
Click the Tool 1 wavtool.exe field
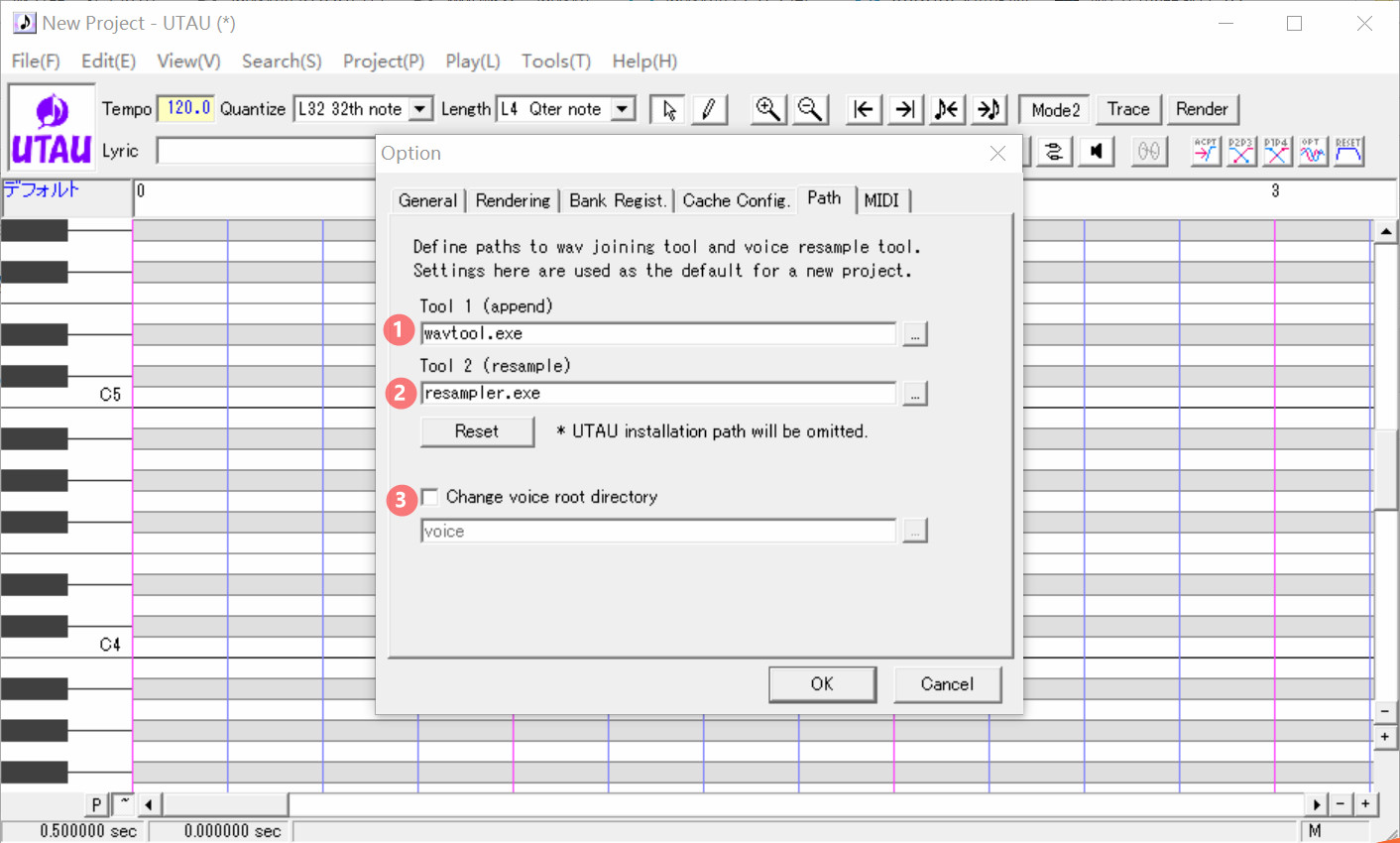(658, 334)
